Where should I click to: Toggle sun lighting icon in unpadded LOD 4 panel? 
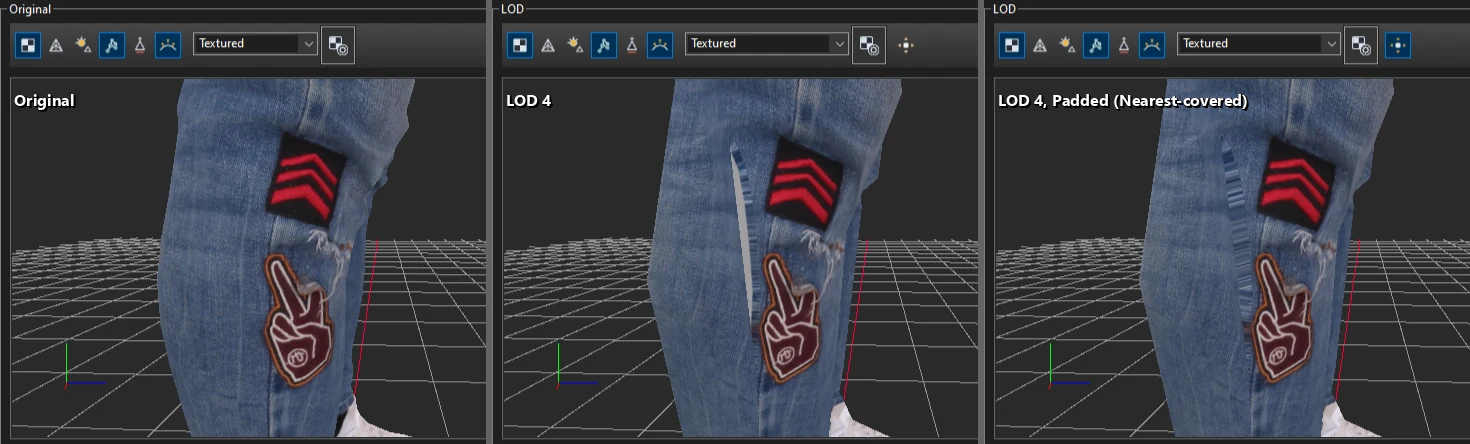coord(576,45)
